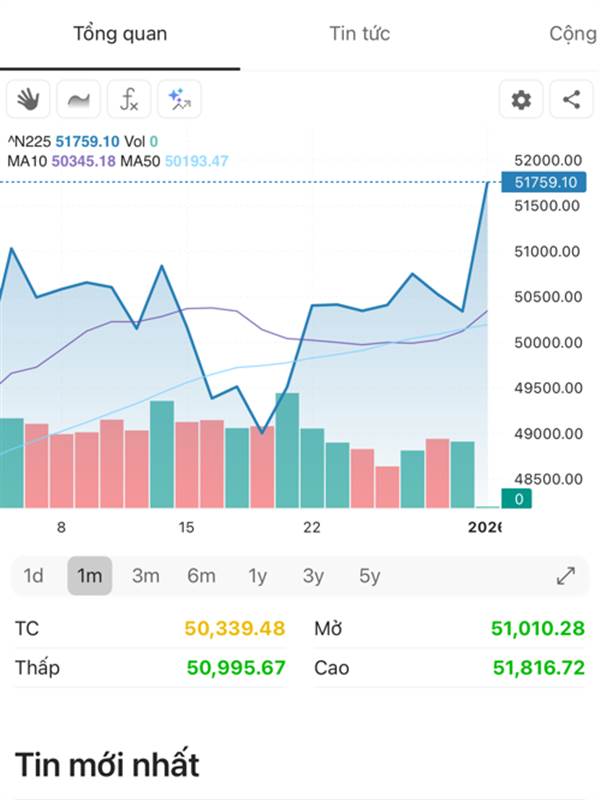600x800 pixels.
Task: Switch to 1y time range
Action: pos(258,576)
